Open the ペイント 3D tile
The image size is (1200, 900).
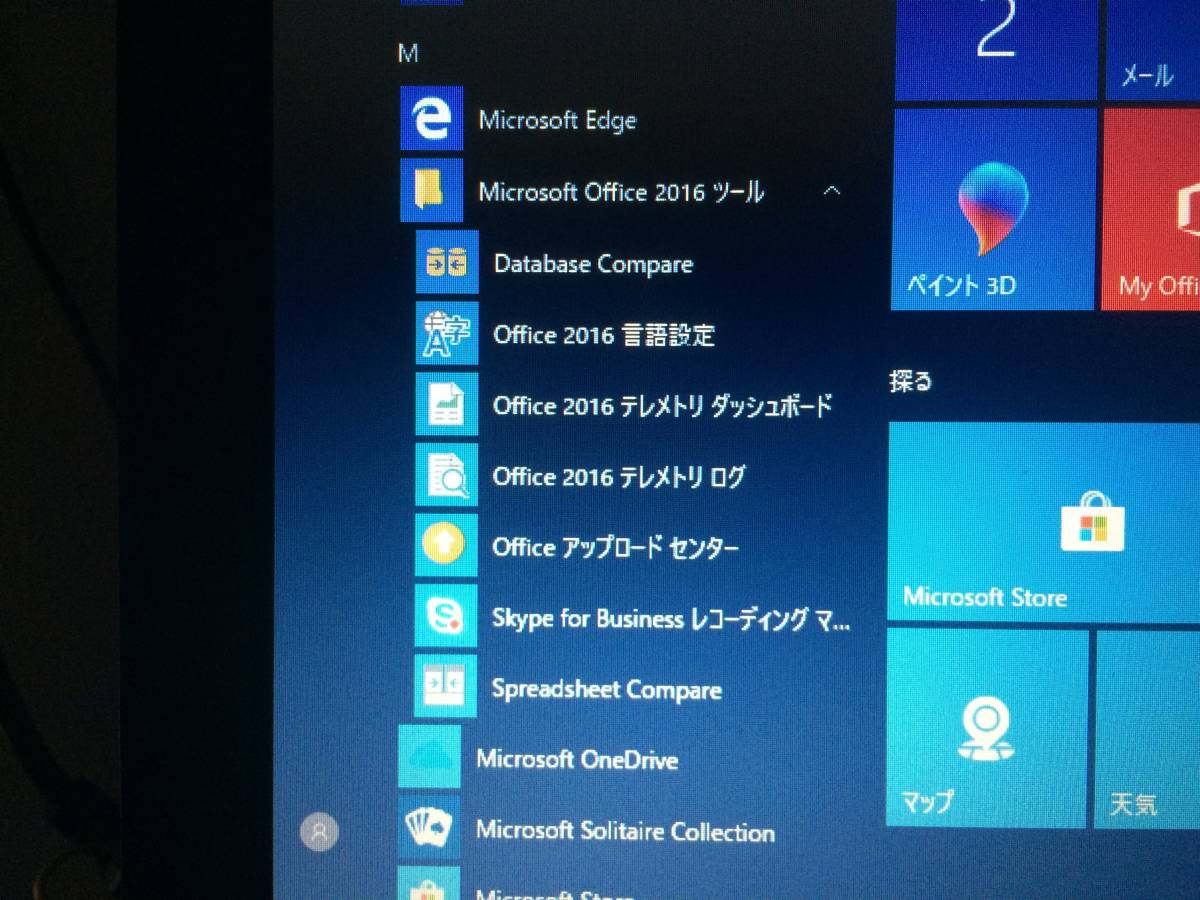(x=994, y=209)
